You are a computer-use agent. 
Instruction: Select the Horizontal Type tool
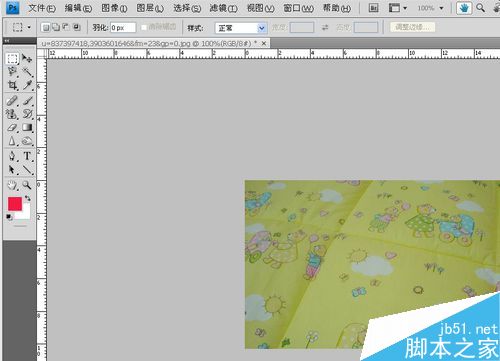point(27,156)
